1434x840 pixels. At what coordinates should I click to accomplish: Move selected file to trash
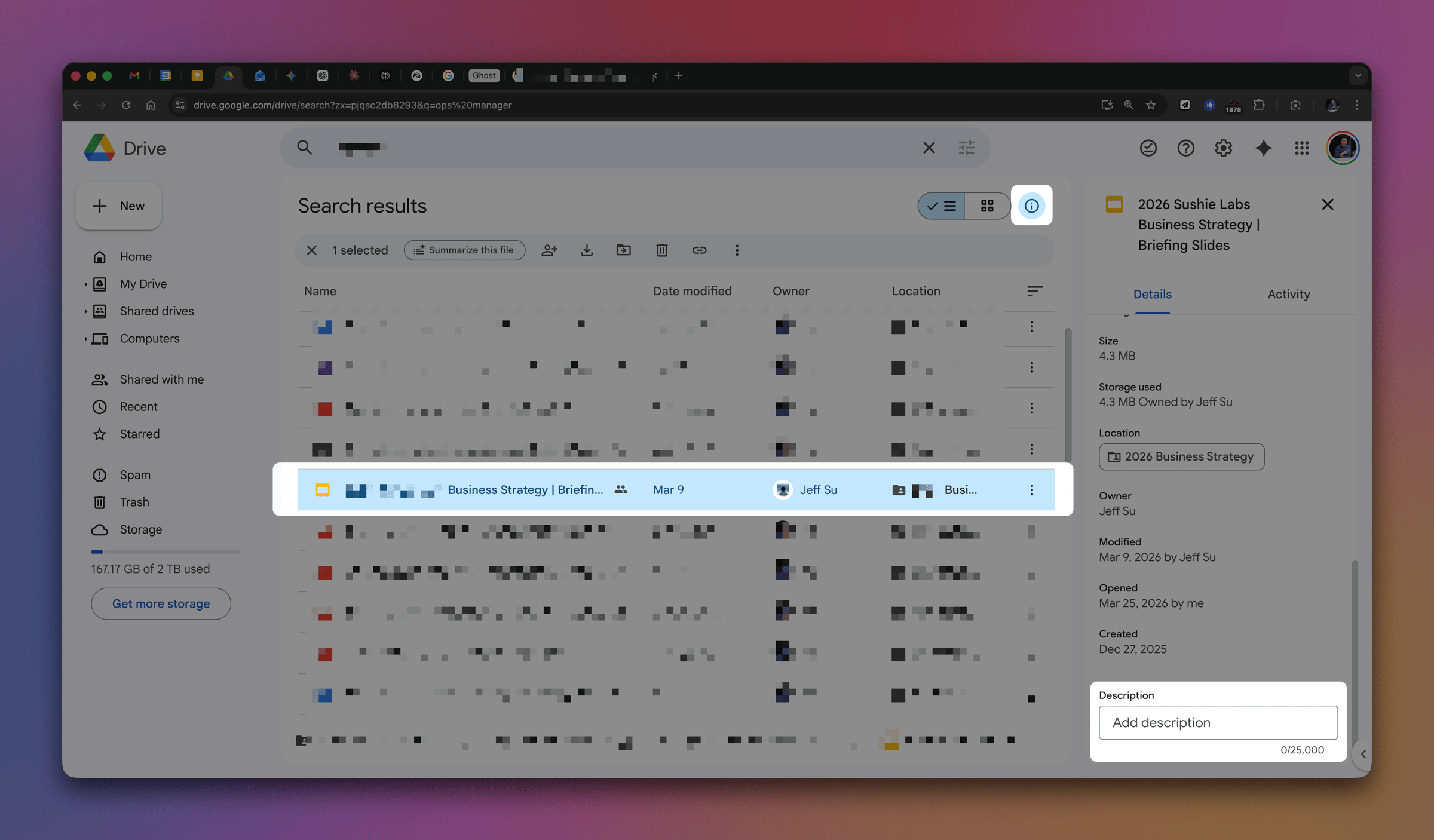click(661, 250)
